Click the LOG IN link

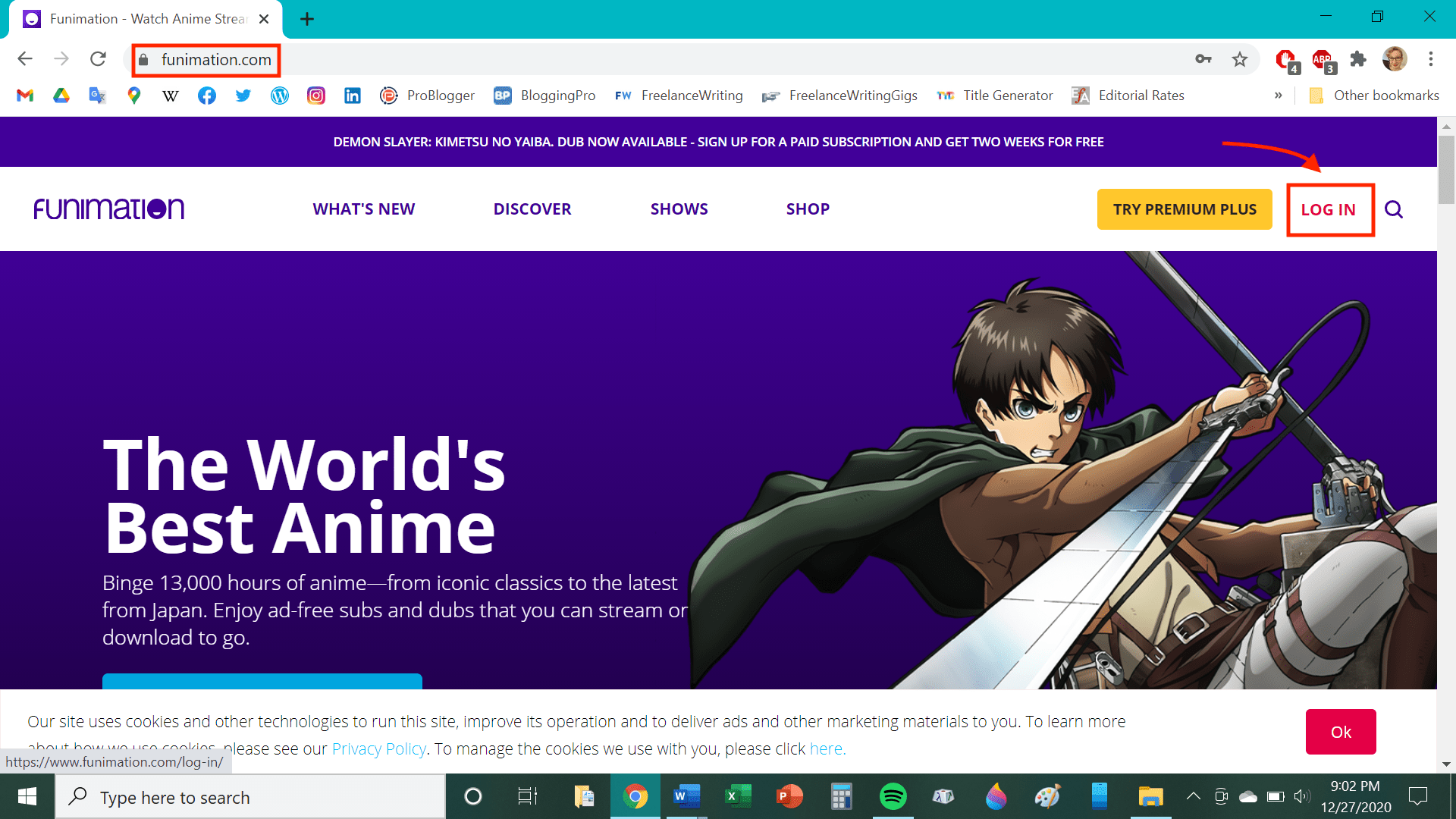(x=1329, y=210)
